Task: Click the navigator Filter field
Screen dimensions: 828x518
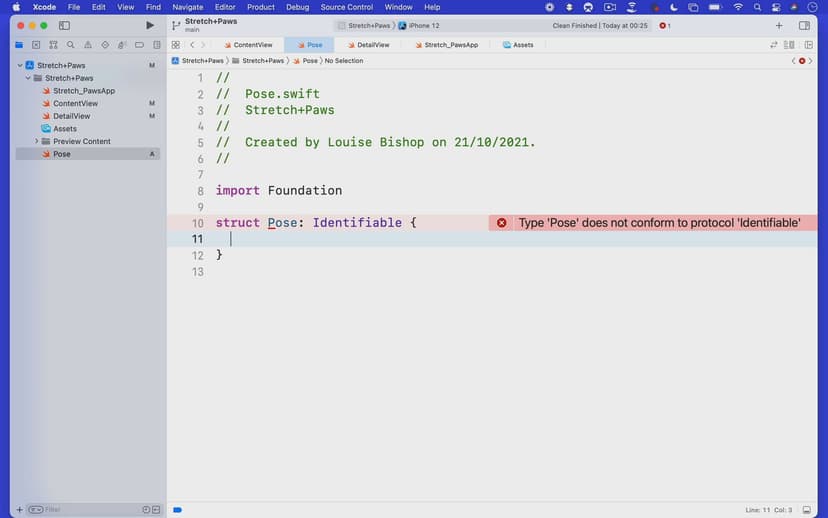Action: (x=85, y=509)
